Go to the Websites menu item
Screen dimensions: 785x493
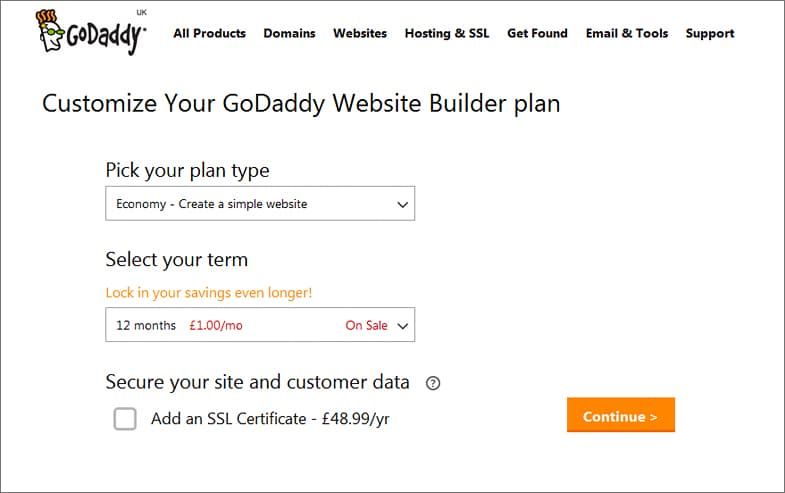pos(360,34)
